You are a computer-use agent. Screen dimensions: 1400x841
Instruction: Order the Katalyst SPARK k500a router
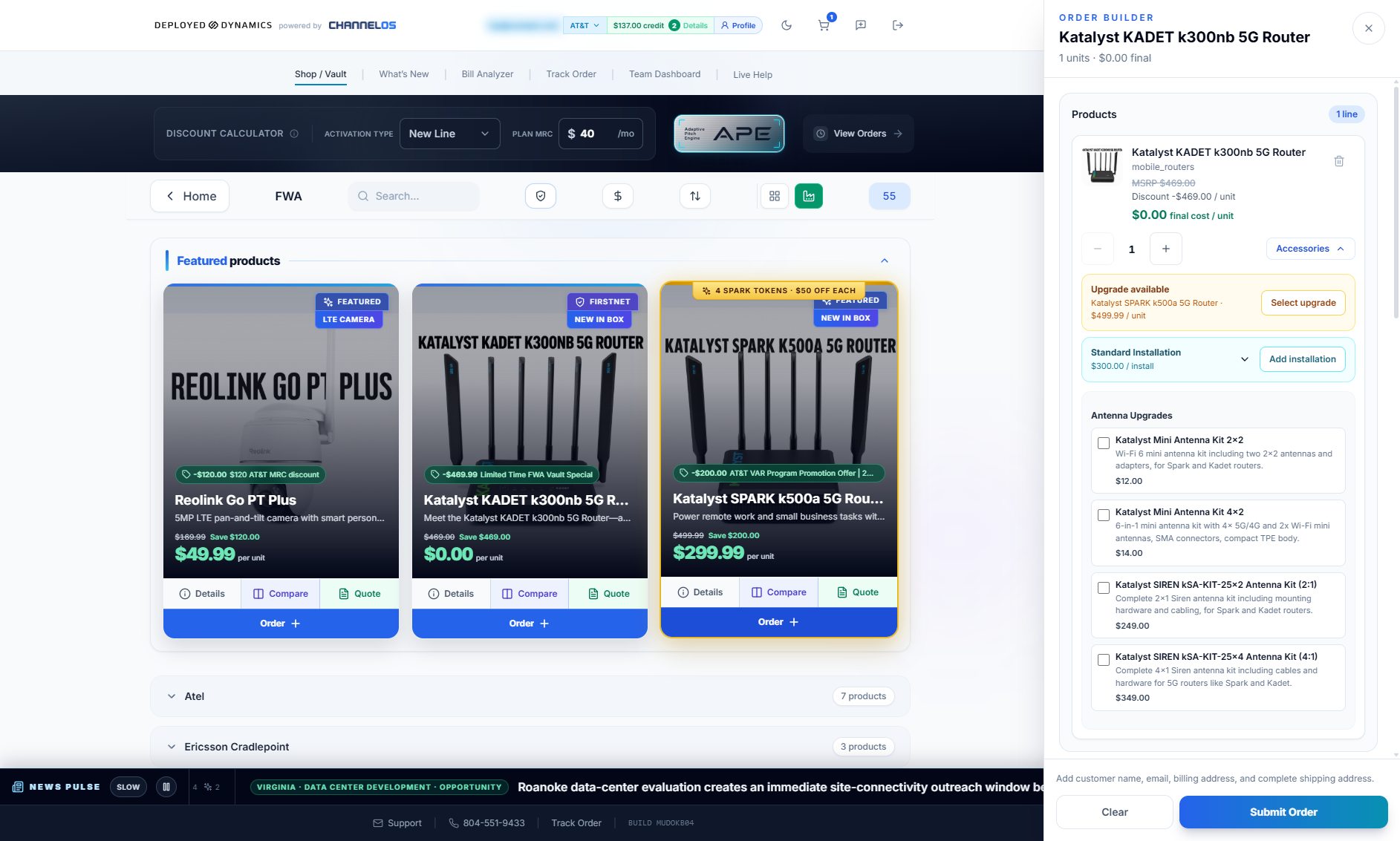point(778,622)
